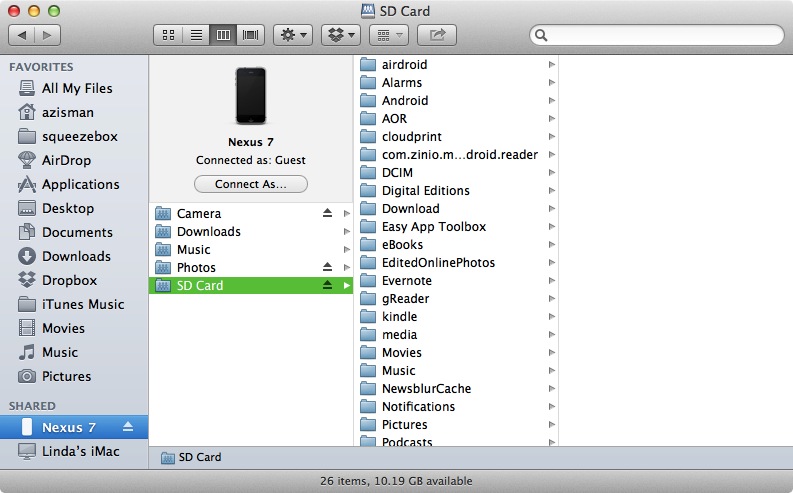
Task: Select the cloudprint folder
Action: tap(458, 137)
